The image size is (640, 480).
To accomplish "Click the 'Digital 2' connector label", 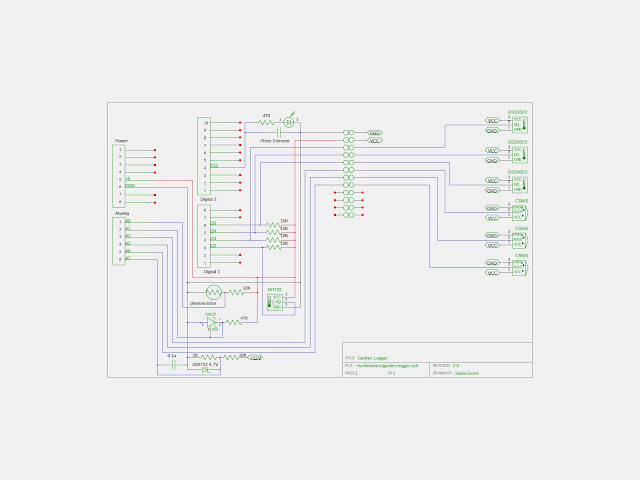I will 208,199.
